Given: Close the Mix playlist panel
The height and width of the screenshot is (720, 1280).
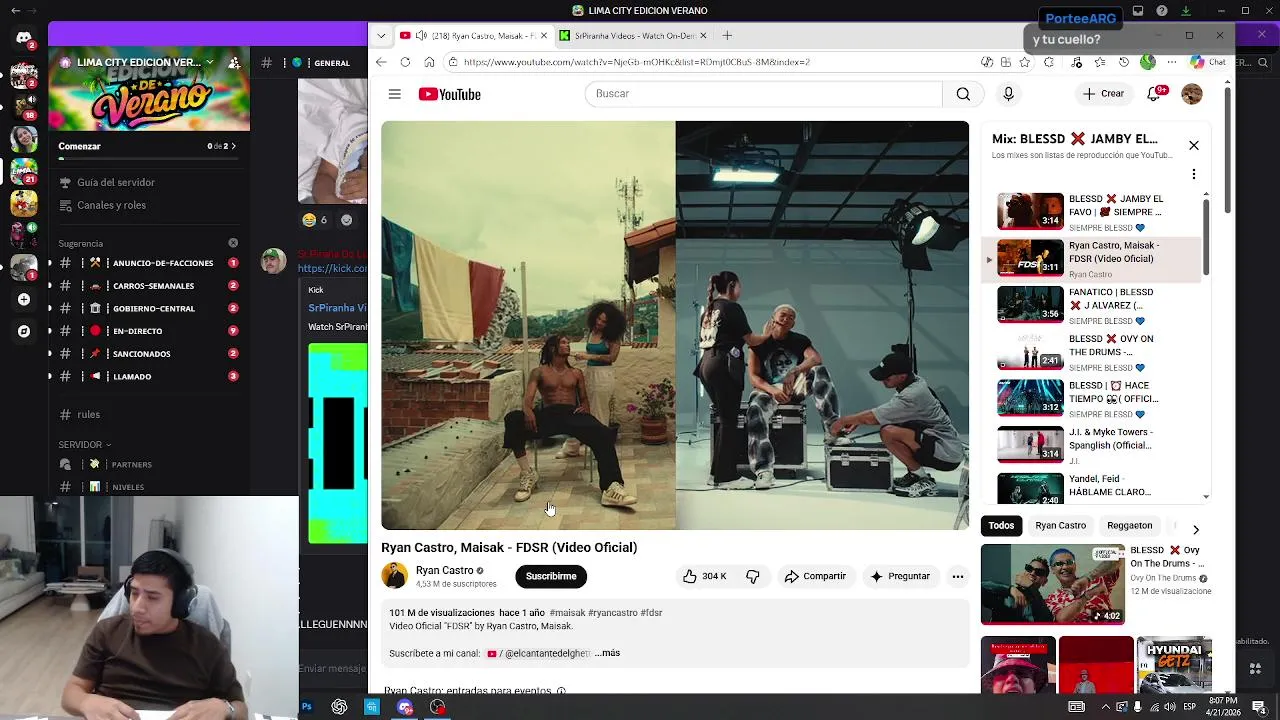Looking at the screenshot, I should tap(1194, 146).
